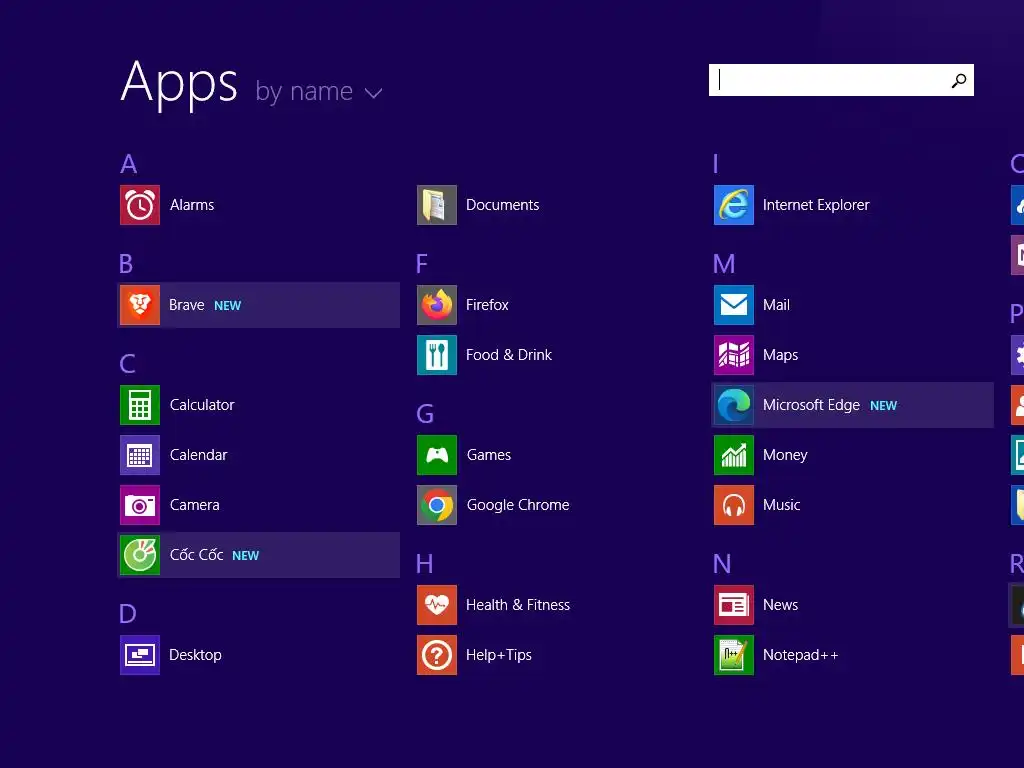Click the NEW badge beside Cốc Cốc
The width and height of the screenshot is (1024, 768).
click(x=246, y=556)
